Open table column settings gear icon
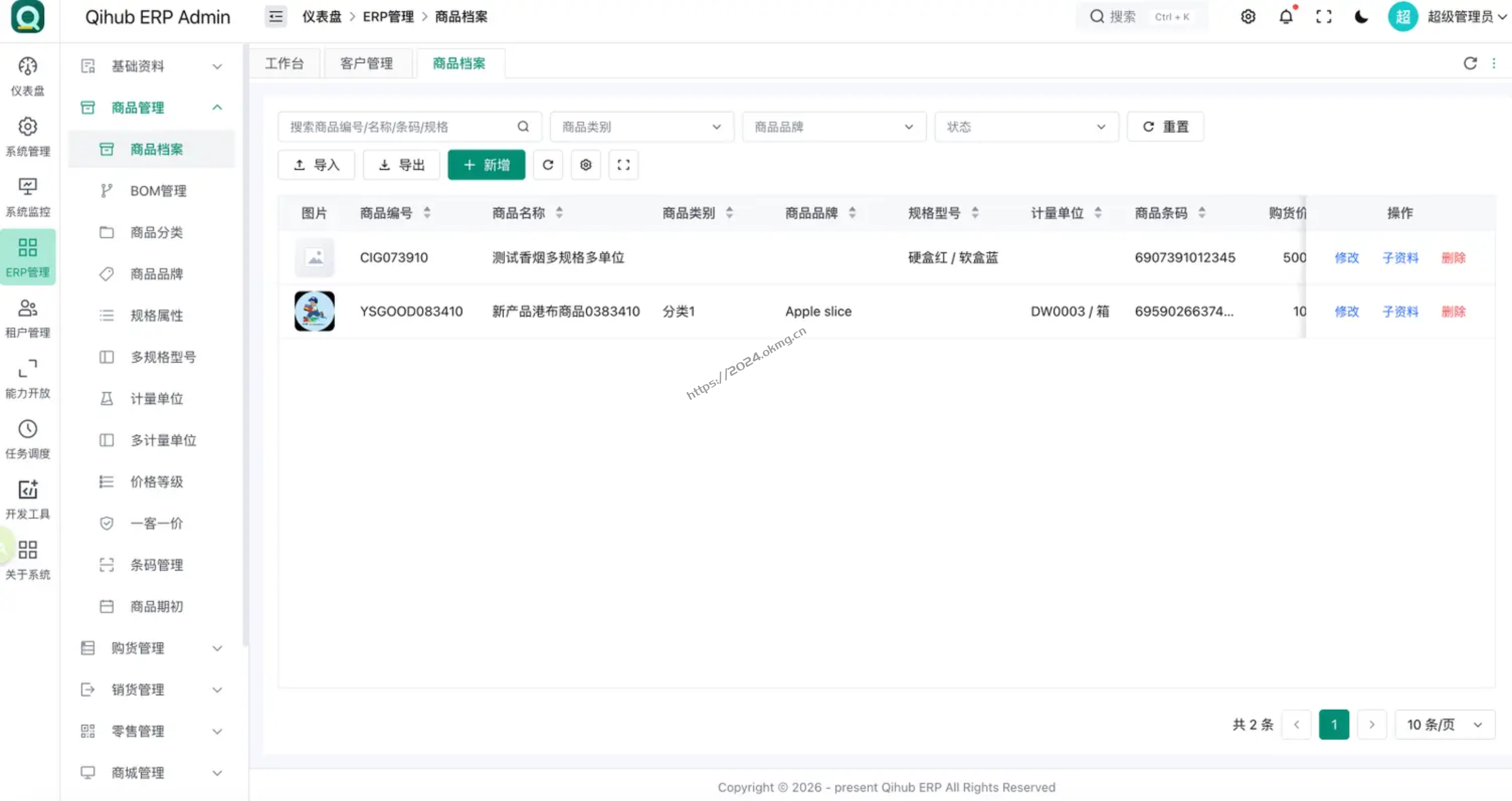 coord(585,165)
